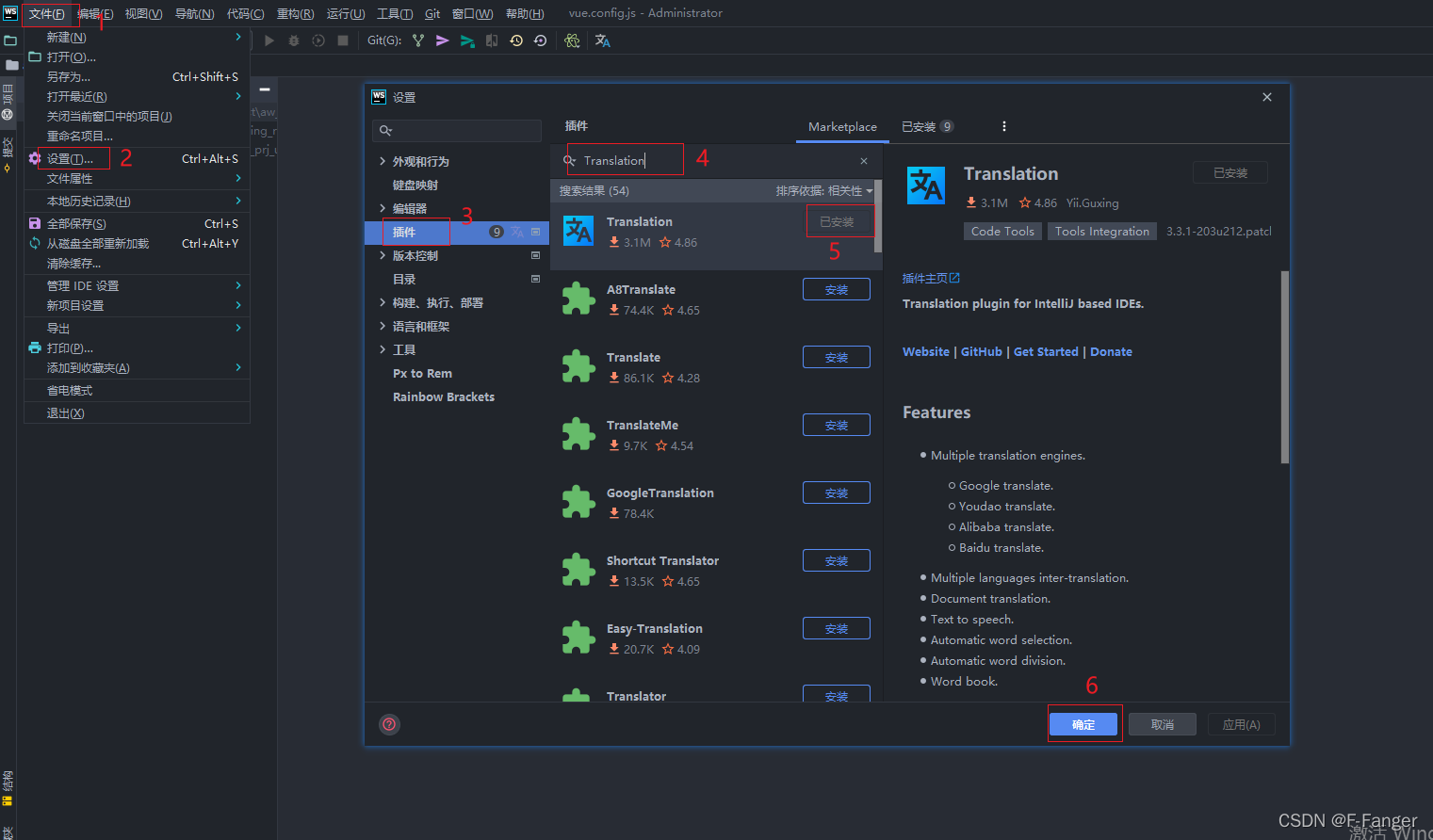The height and width of the screenshot is (840, 1433).
Task: Open the 新建 submenu arrow
Action: pyautogui.click(x=237, y=37)
